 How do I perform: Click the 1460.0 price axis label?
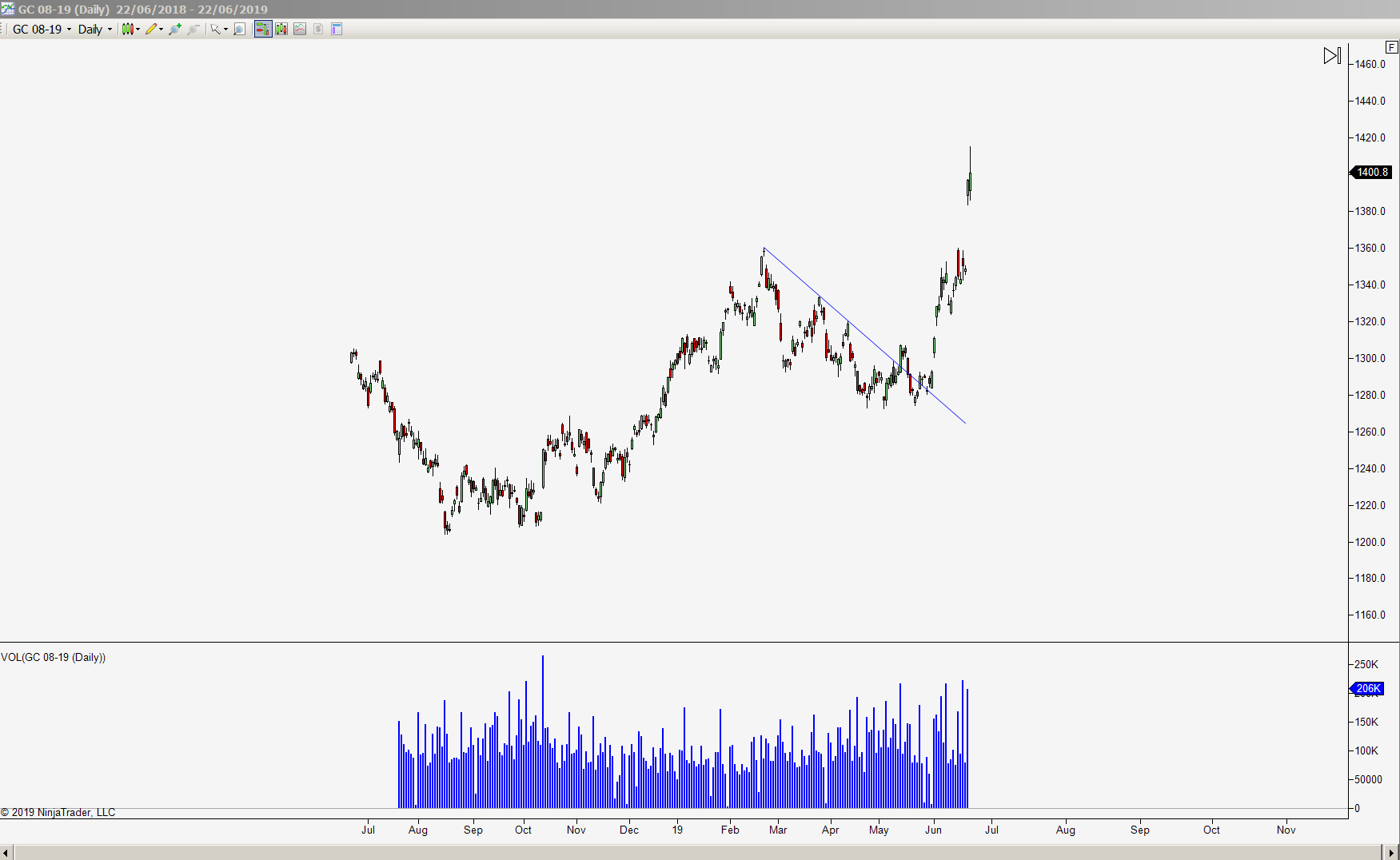pos(1370,64)
